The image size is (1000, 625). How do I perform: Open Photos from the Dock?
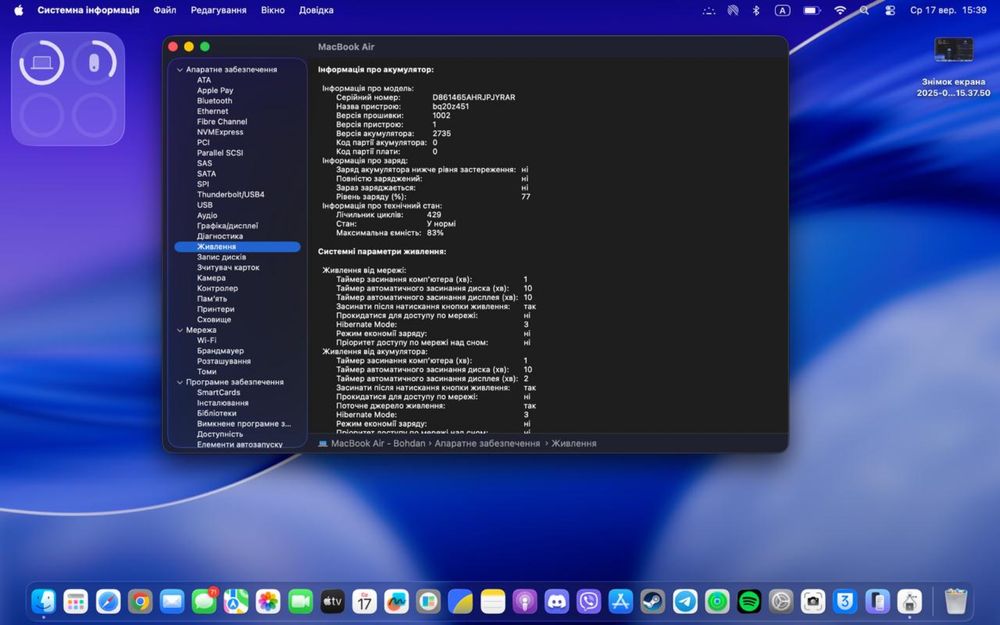268,601
